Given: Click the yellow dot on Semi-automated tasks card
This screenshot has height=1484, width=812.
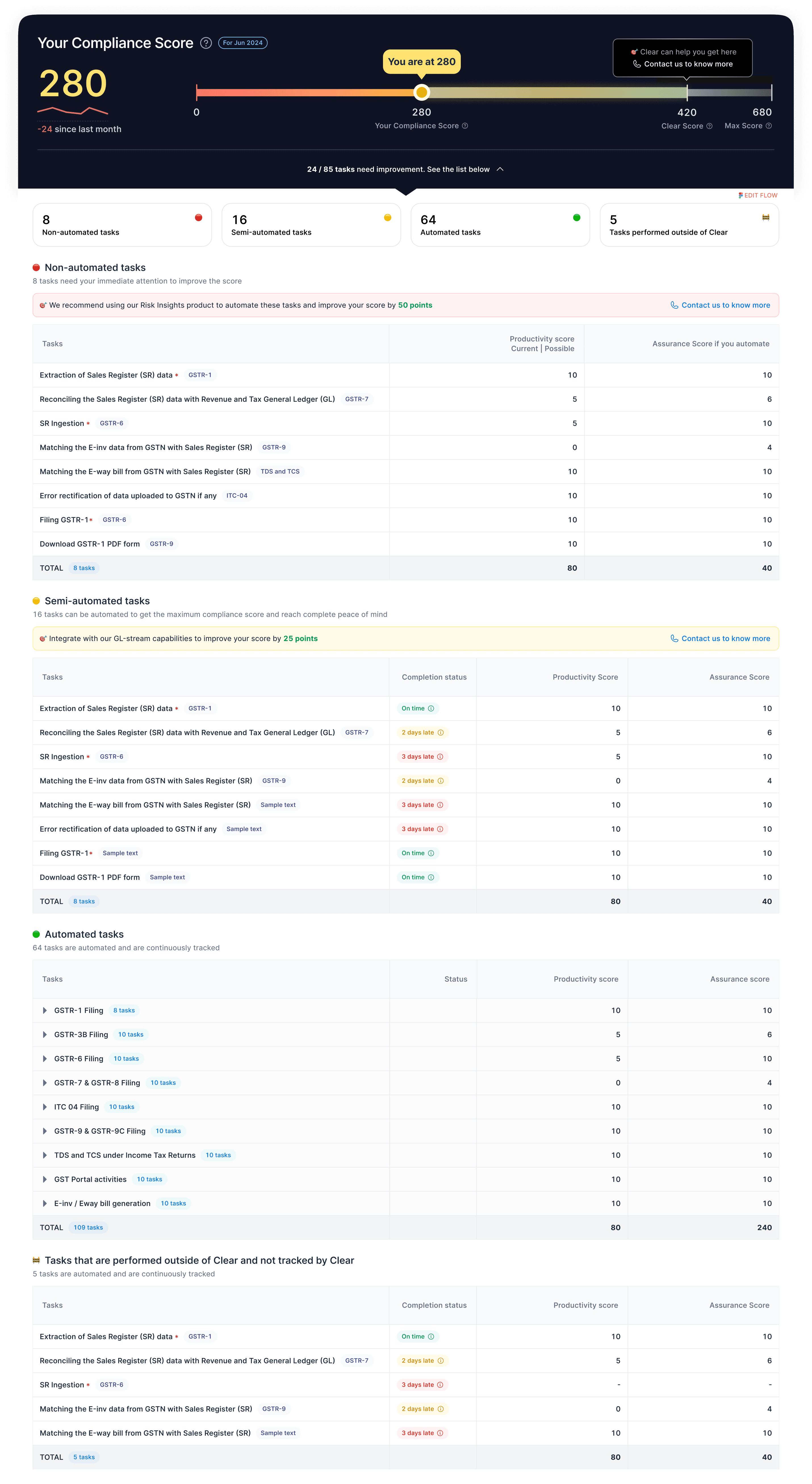Looking at the screenshot, I should [x=387, y=218].
